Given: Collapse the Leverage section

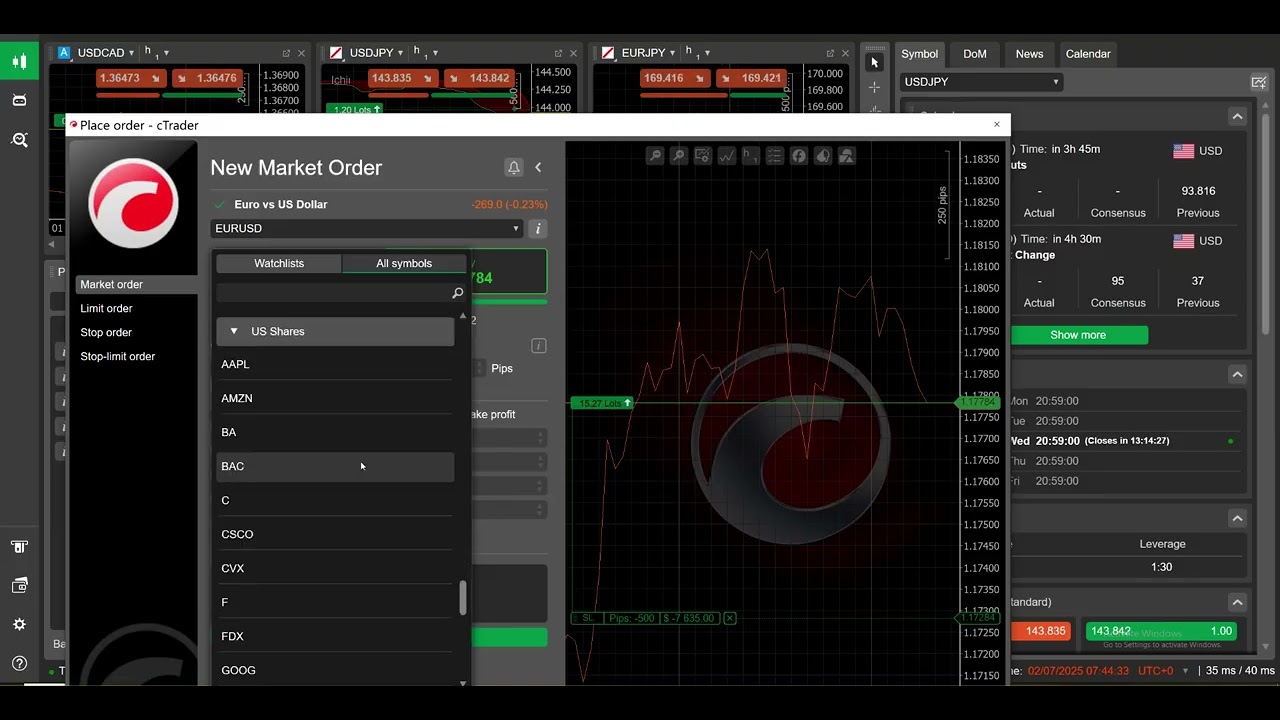Looking at the screenshot, I should coord(1237,519).
